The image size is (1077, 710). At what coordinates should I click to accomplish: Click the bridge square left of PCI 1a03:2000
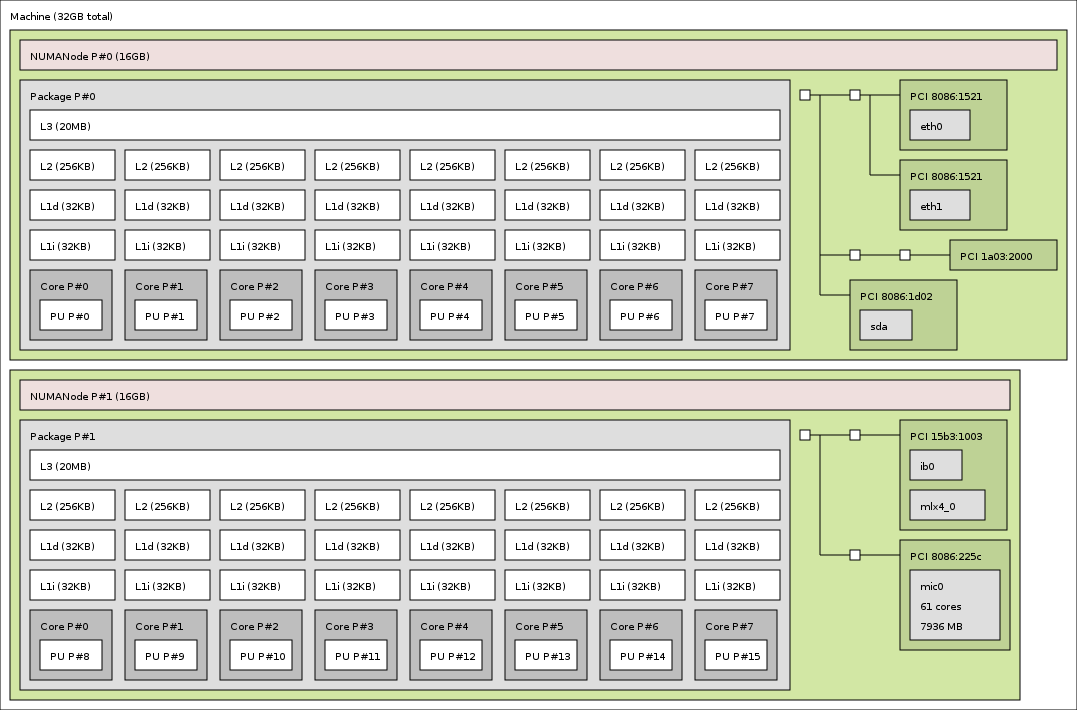click(905, 255)
